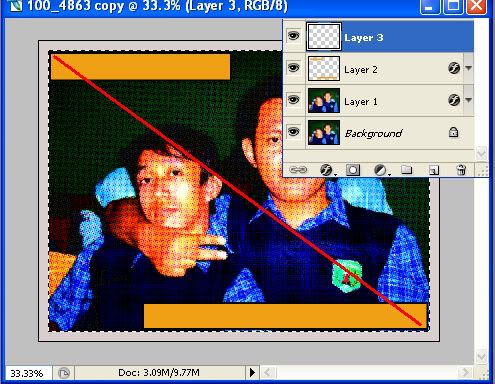This screenshot has width=495, height=384.
Task: Hide Layer 2 visibility eye
Action: coord(293,68)
